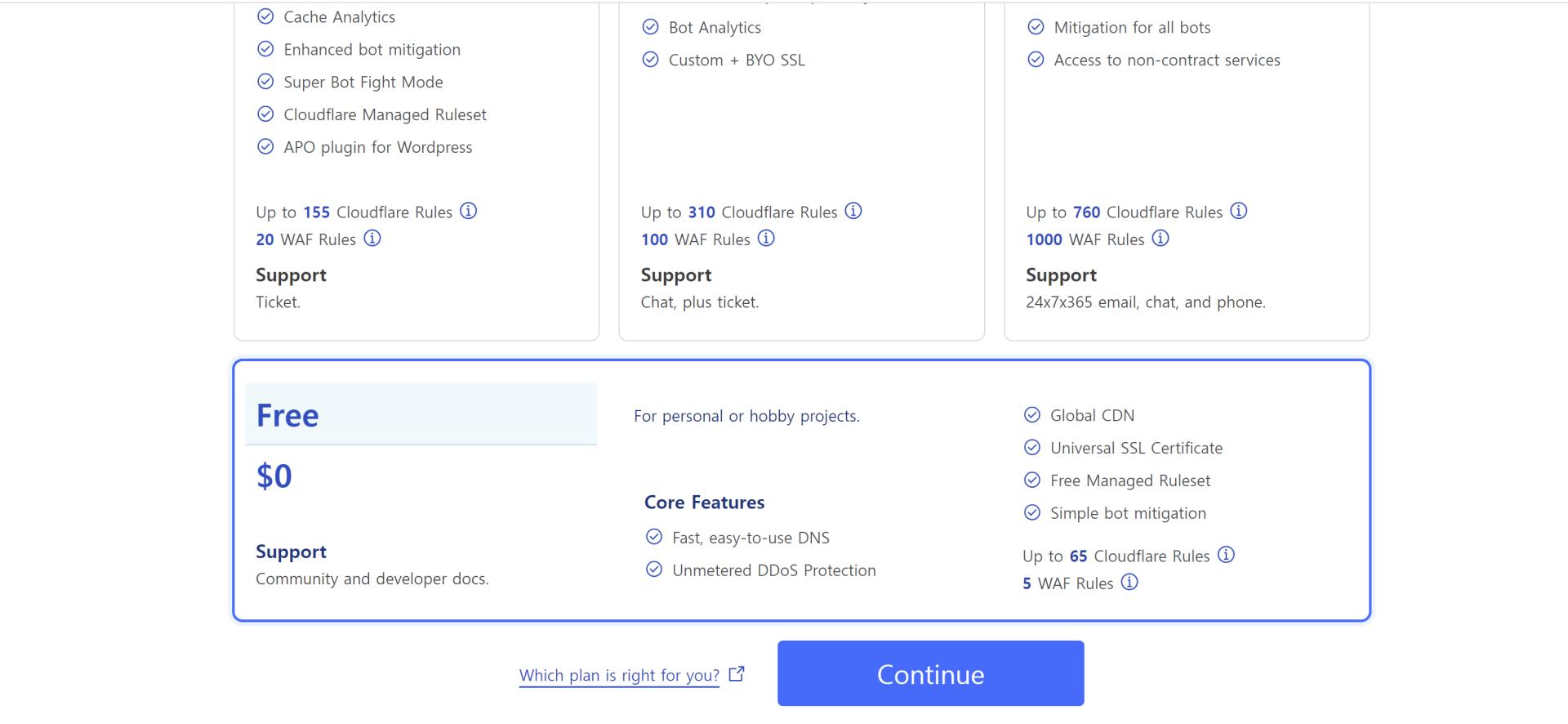Image resolution: width=1568 pixels, height=724 pixels.
Task: Open info tooltip for 100 WAF Rules
Action: pyautogui.click(x=766, y=238)
